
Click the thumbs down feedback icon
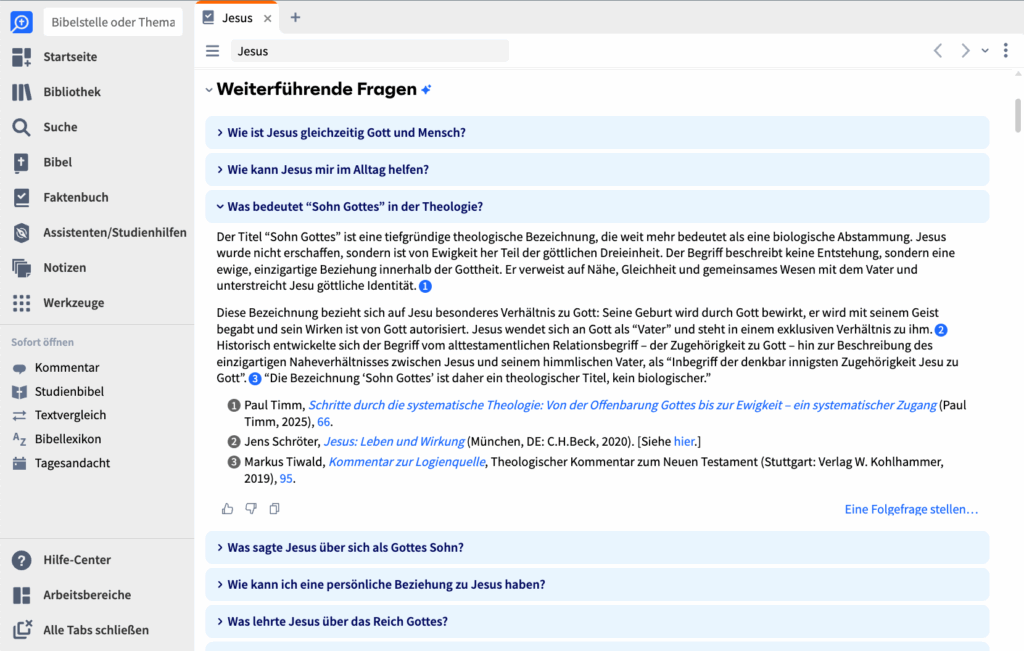(x=251, y=509)
